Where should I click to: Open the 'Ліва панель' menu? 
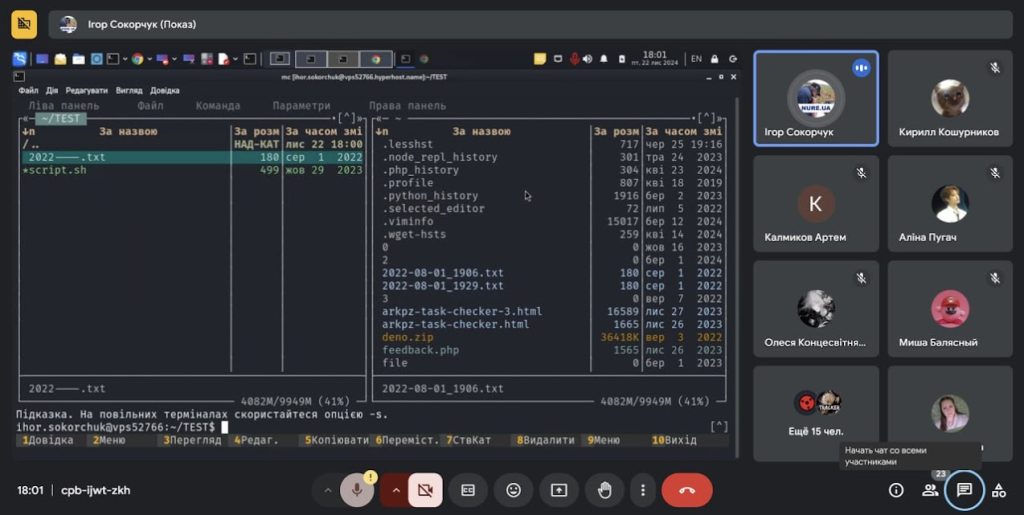pos(64,105)
